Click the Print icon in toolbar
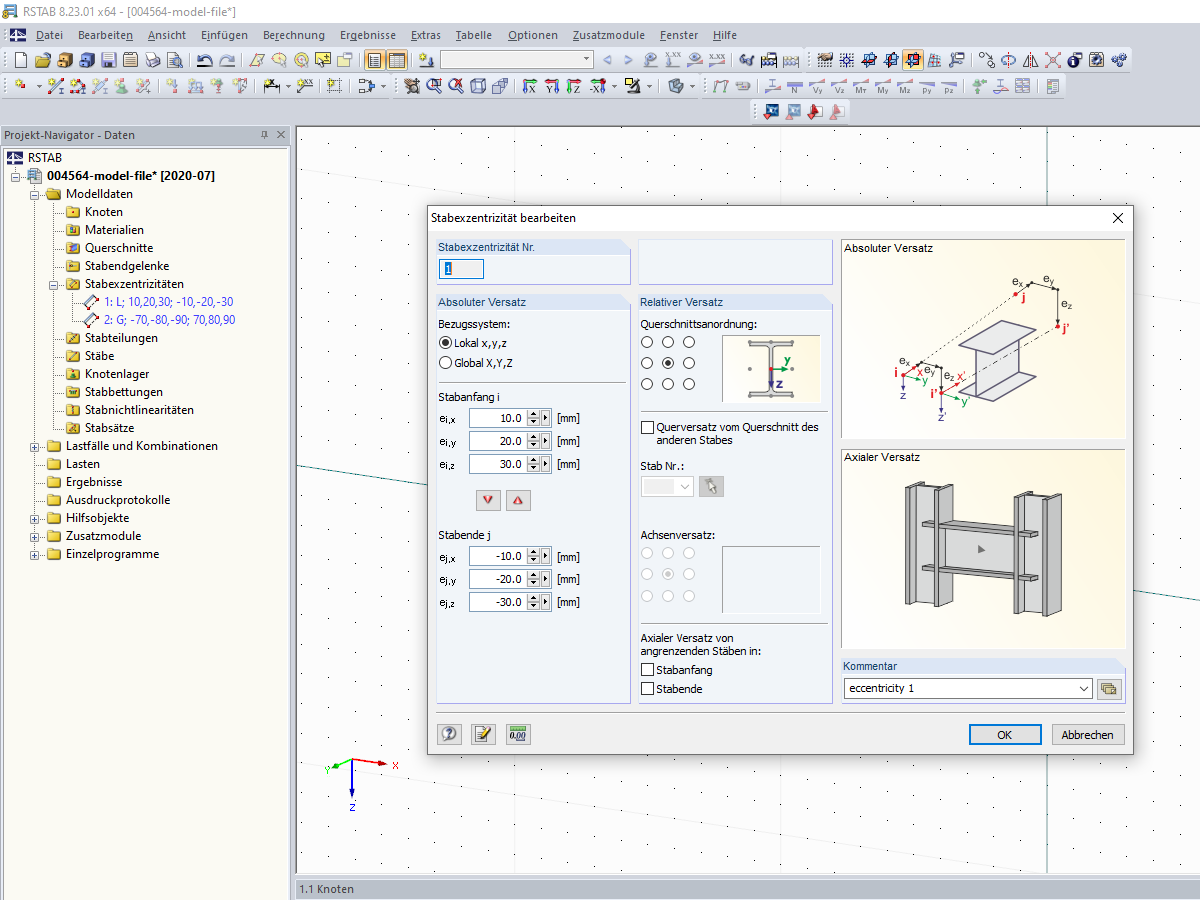The width and height of the screenshot is (1200, 900). pyautogui.click(x=153, y=61)
